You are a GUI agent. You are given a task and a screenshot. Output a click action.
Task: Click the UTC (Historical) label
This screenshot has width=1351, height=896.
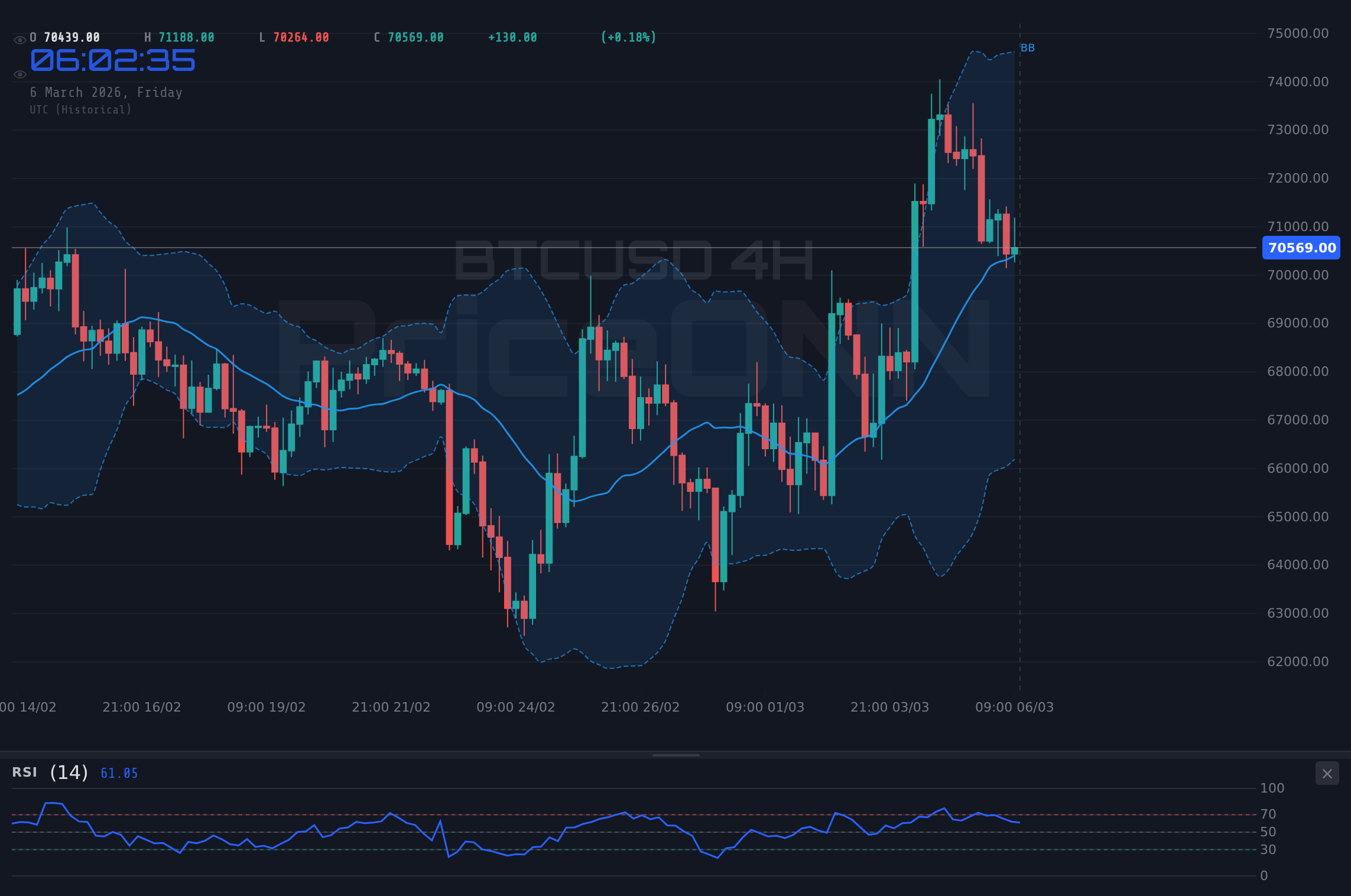tap(81, 110)
